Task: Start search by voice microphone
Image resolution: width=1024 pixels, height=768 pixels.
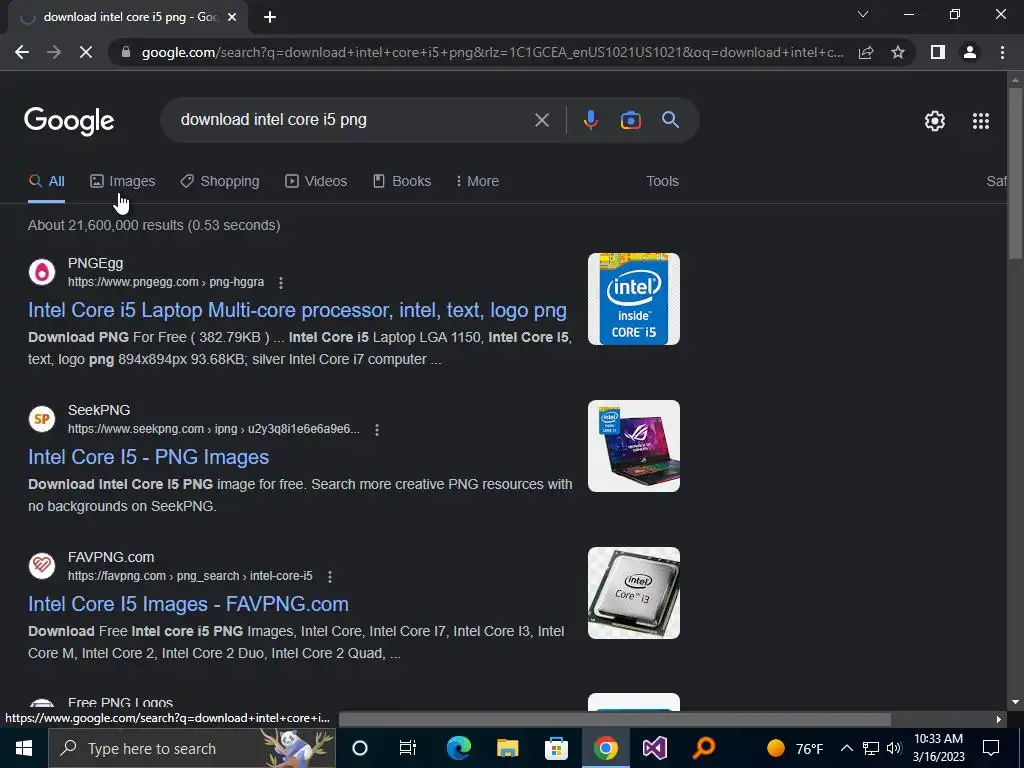Action: click(590, 120)
